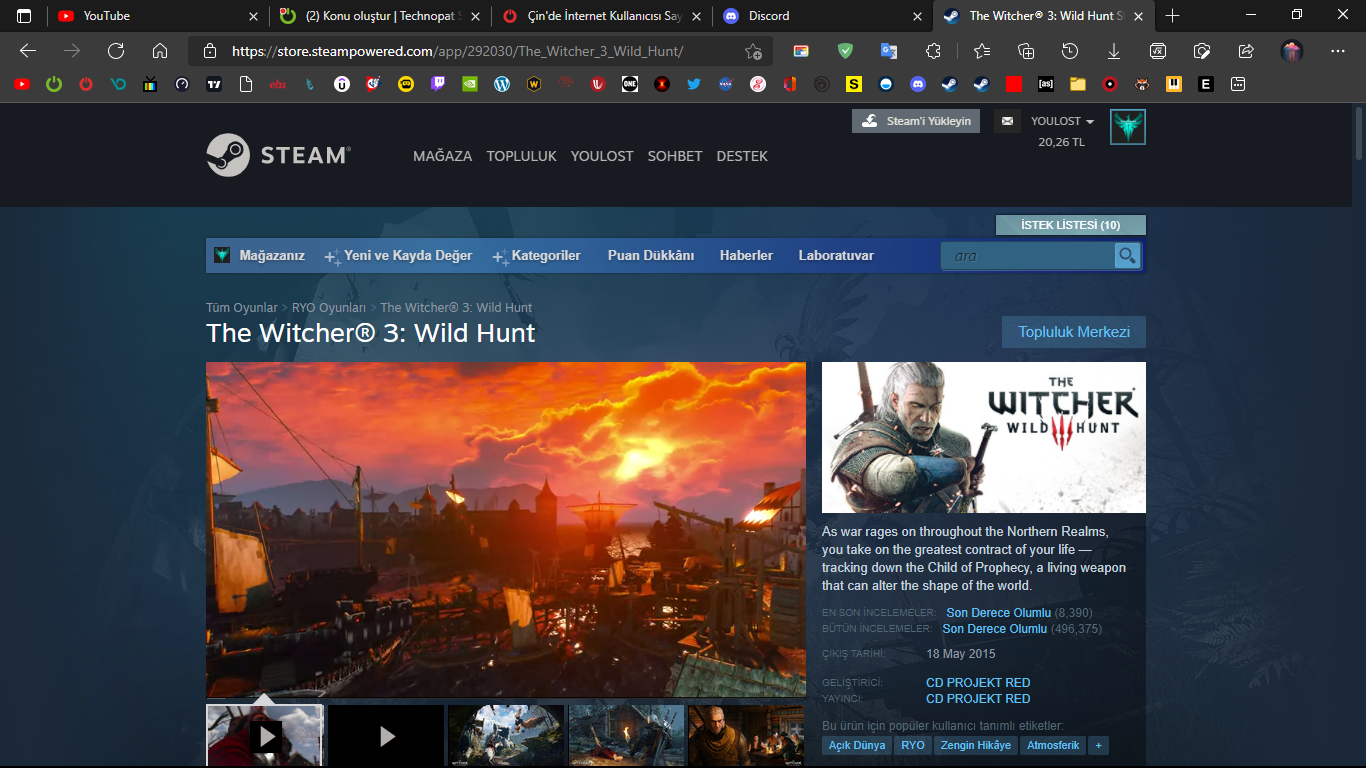The image size is (1366, 768).
Task: Open the YOULOST header menu
Action: tap(602, 156)
